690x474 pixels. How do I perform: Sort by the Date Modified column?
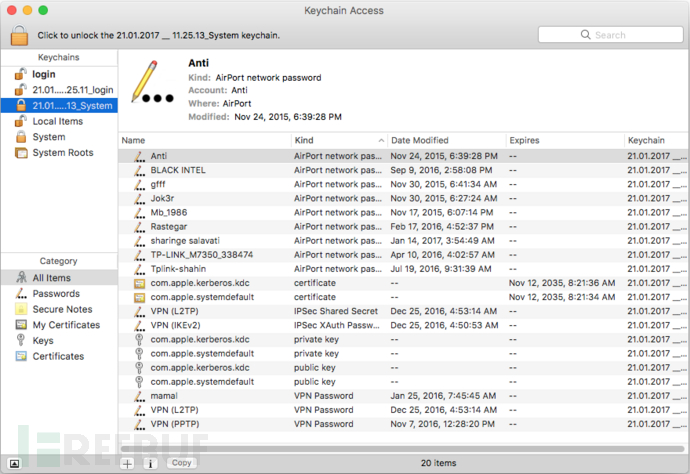(447, 140)
